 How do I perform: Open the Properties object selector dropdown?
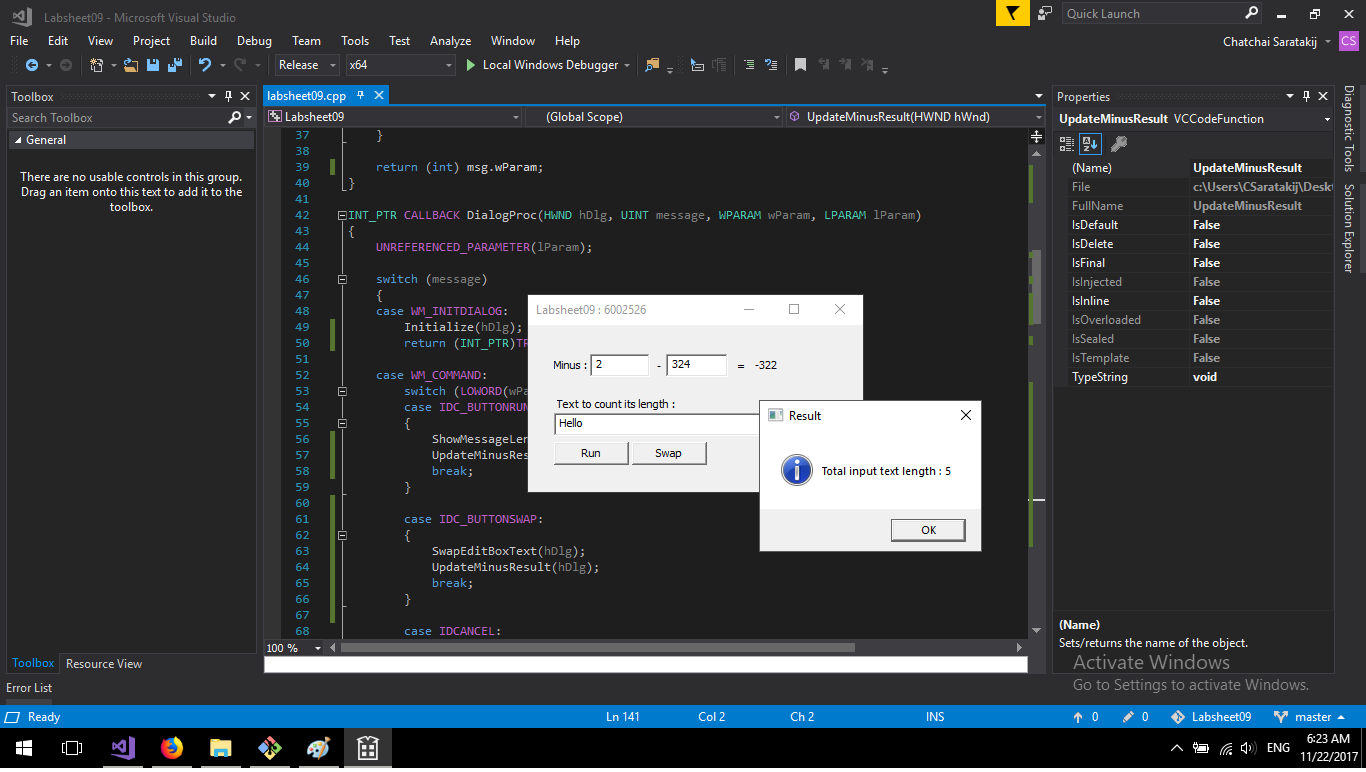tap(1326, 119)
